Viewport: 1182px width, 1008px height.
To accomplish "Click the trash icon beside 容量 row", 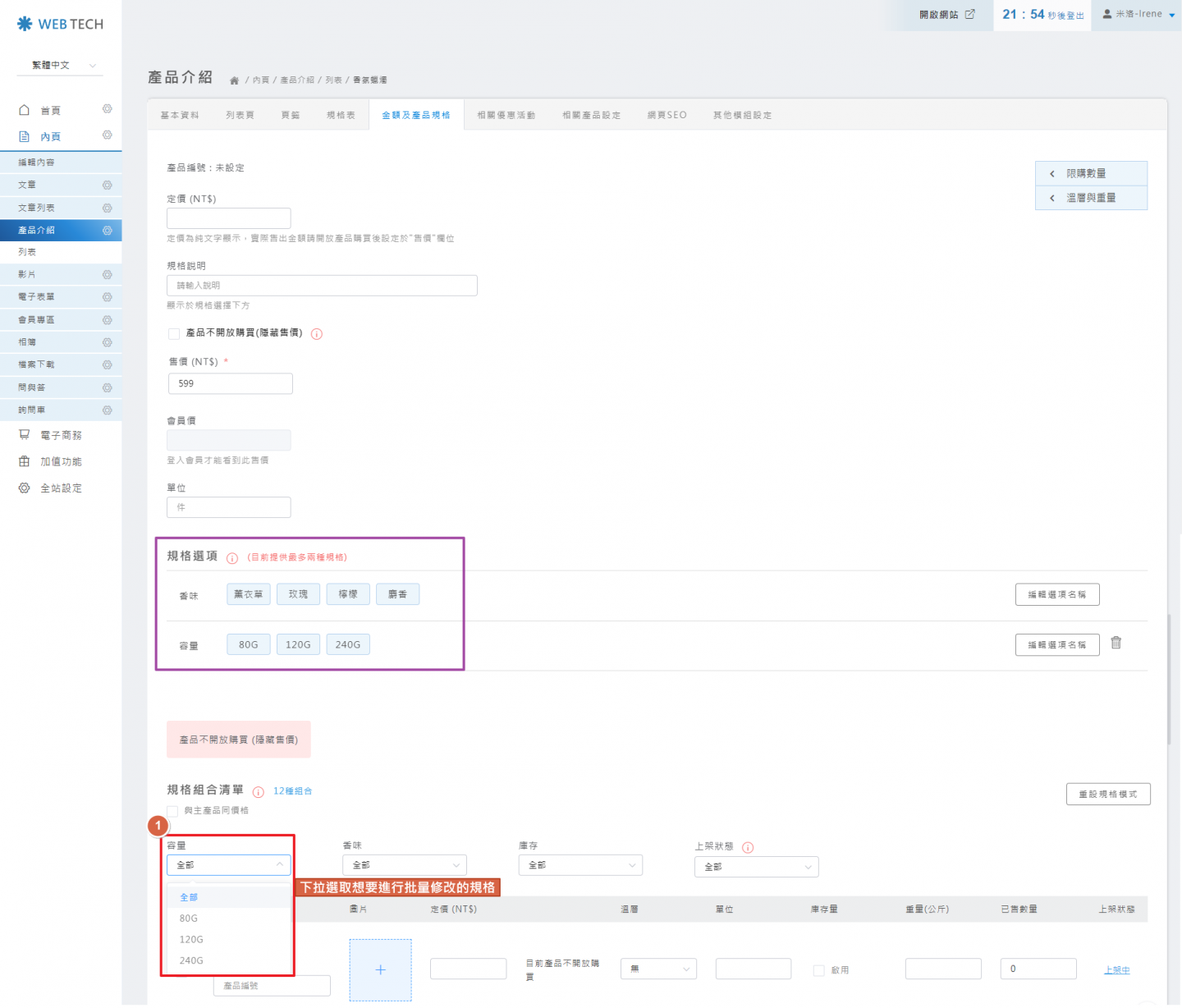I will pos(1116,644).
